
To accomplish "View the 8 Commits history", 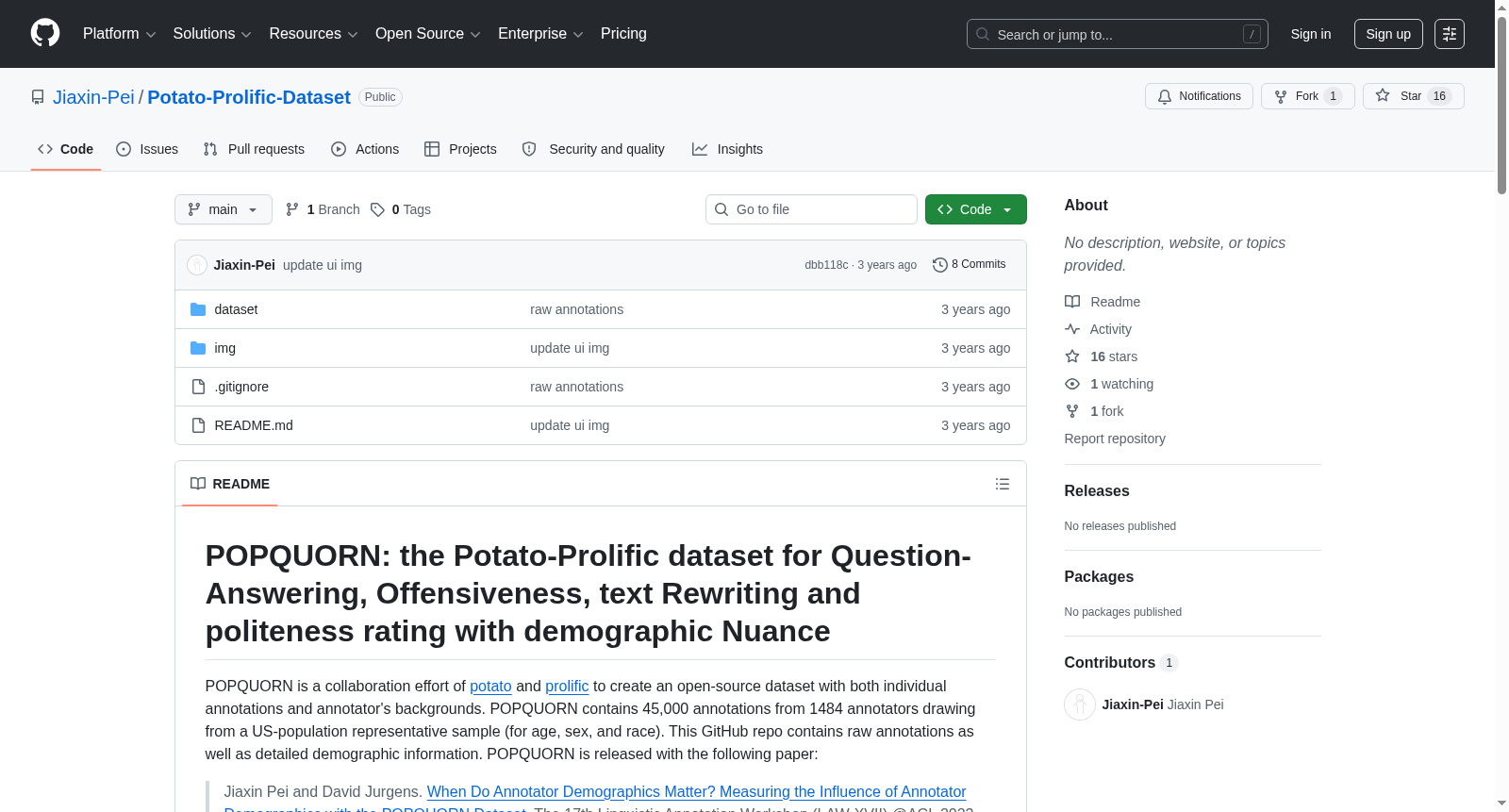I will pyautogui.click(x=969, y=264).
